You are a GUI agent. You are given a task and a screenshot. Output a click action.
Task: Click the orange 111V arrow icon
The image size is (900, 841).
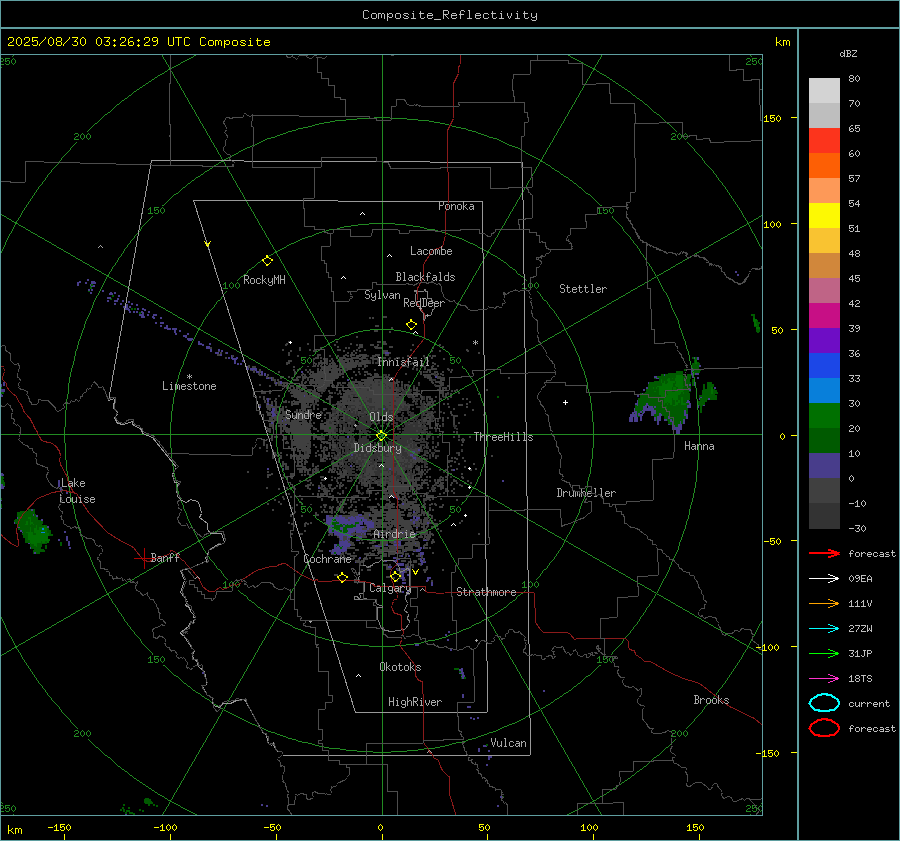(x=824, y=603)
